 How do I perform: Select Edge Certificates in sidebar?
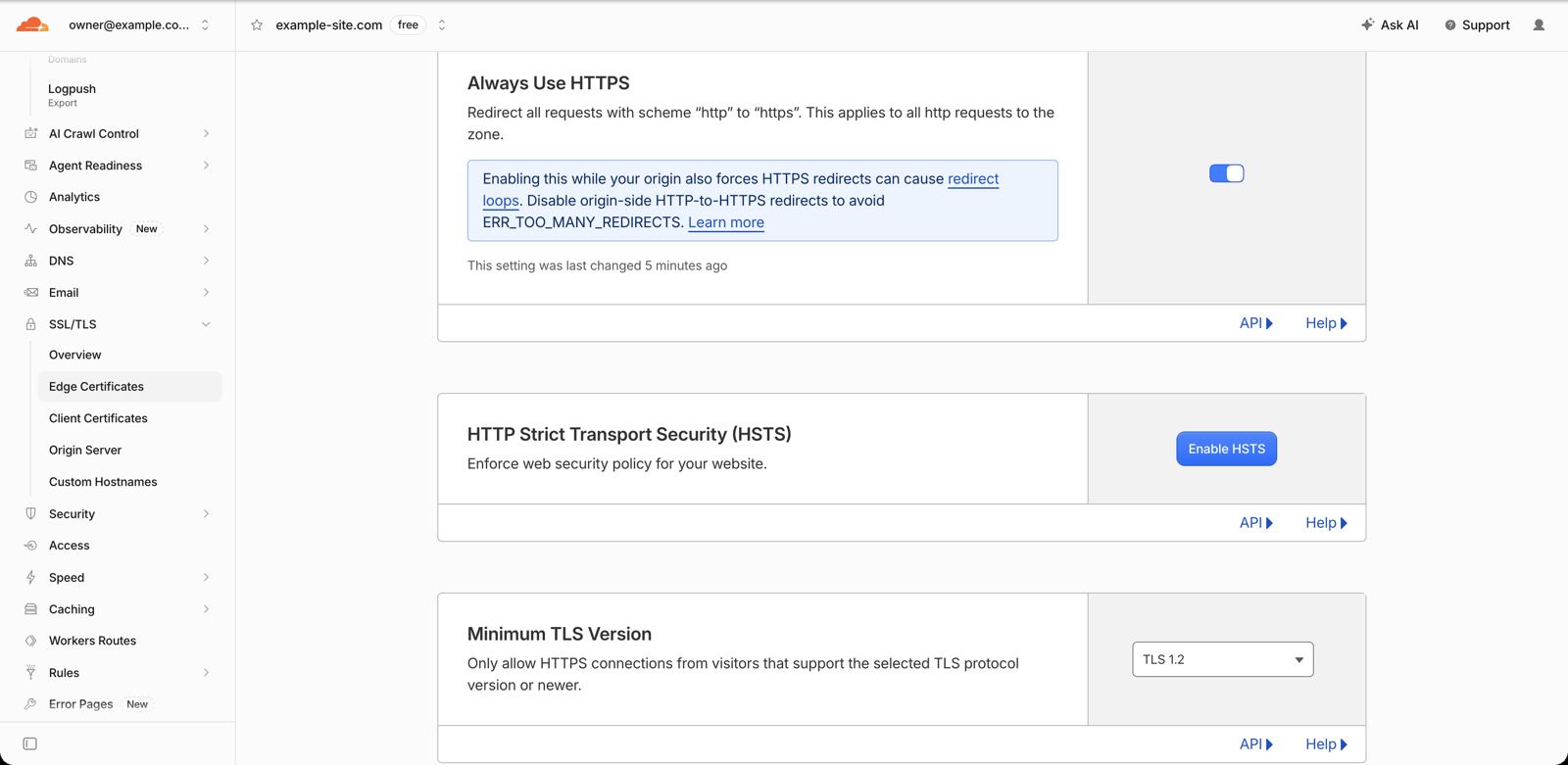pos(129,386)
